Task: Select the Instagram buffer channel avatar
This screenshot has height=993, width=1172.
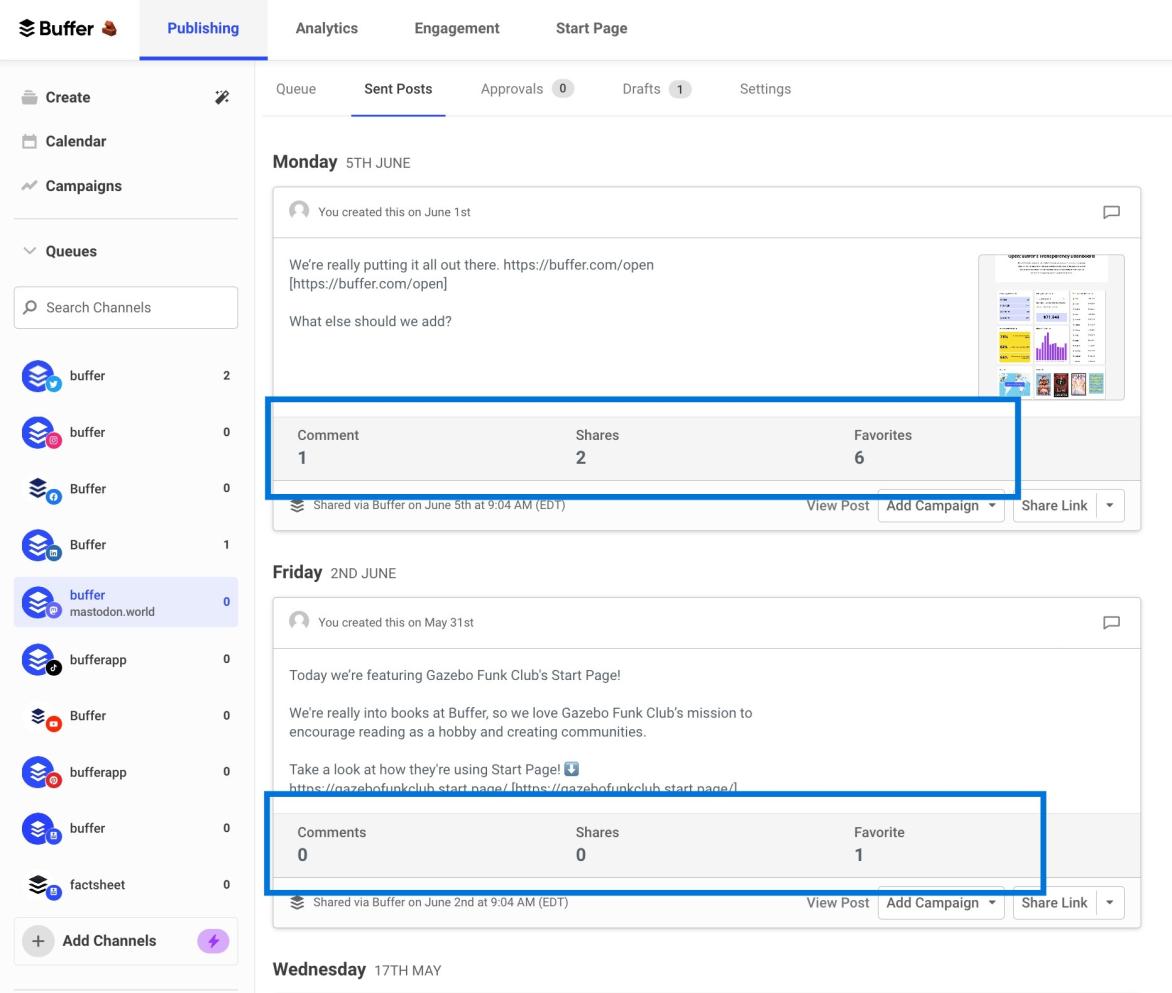Action: [x=40, y=433]
